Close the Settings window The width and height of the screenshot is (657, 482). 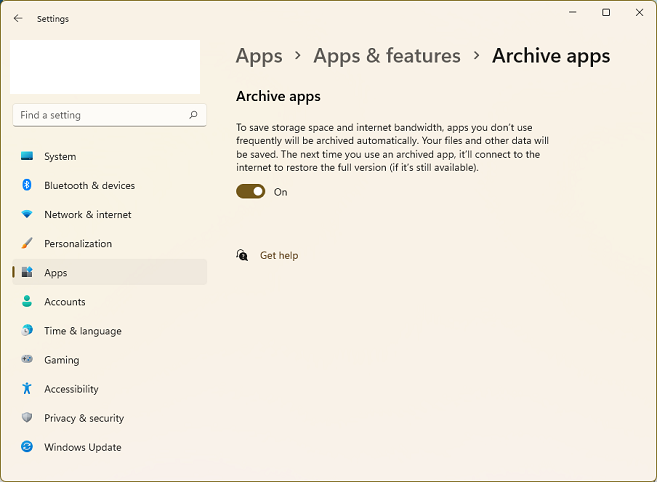click(x=639, y=13)
